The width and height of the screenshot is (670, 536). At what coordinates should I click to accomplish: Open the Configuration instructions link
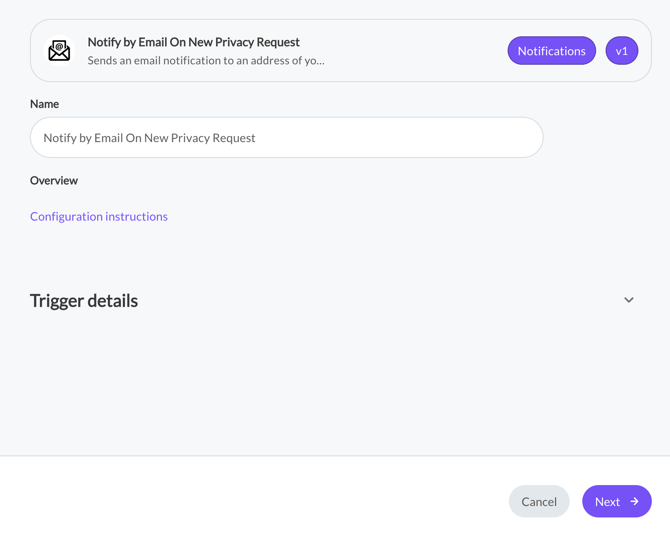(x=99, y=216)
